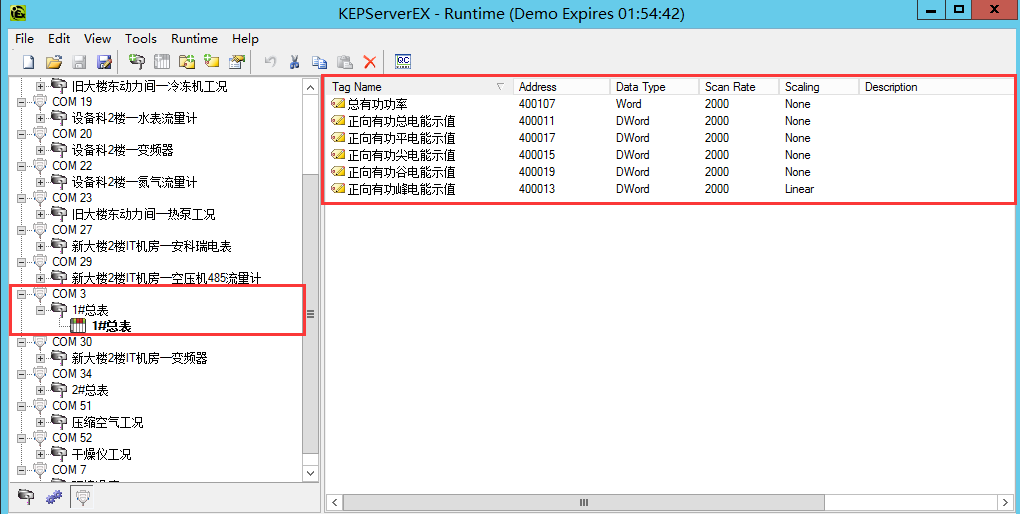Select 新大楼2楼IT机房—安科瑞电表 device
The height and width of the screenshot is (514, 1020).
[x=151, y=246]
